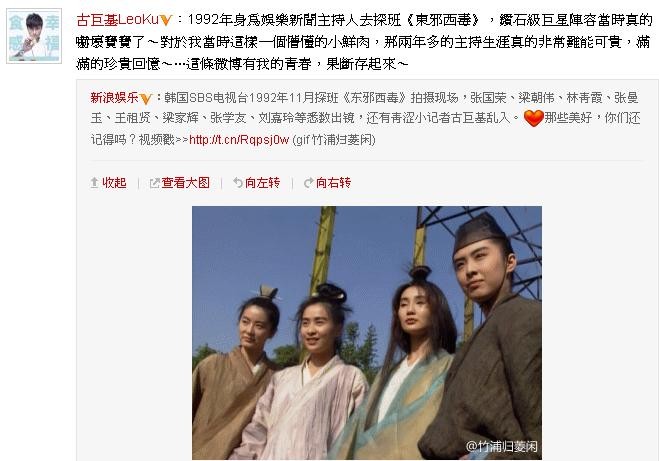
Task: Click the clockwise arrow rotate-right icon
Action: pos(309,183)
